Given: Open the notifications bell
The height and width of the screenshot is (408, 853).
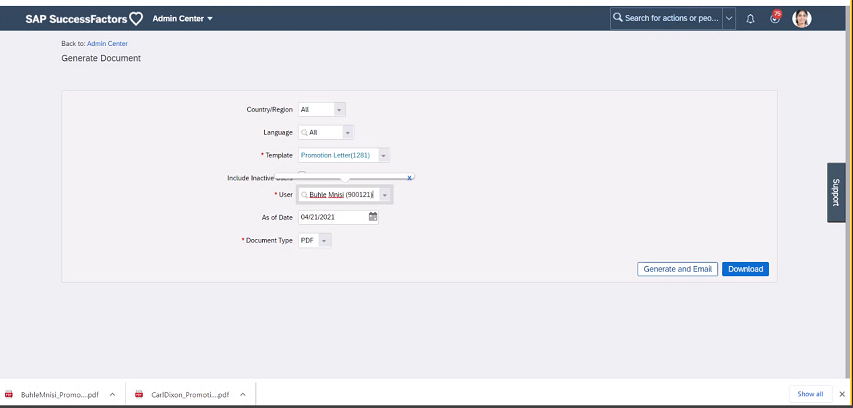Looking at the screenshot, I should click(x=750, y=19).
